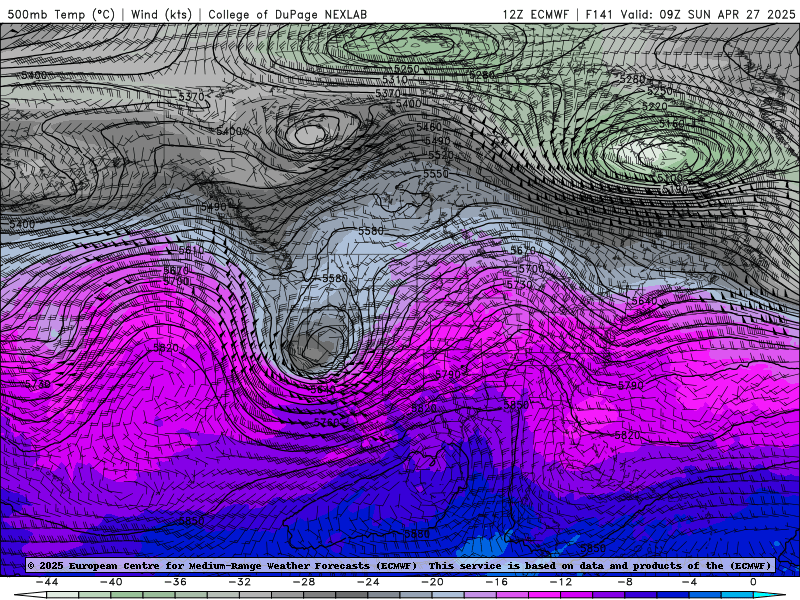The width and height of the screenshot is (800, 600).
Task: Click the -12 colorbar scale label
Action: tap(561, 582)
